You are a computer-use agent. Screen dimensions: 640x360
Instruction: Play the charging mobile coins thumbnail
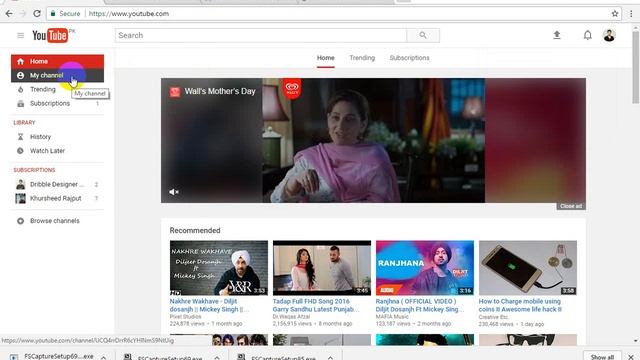tap(528, 268)
